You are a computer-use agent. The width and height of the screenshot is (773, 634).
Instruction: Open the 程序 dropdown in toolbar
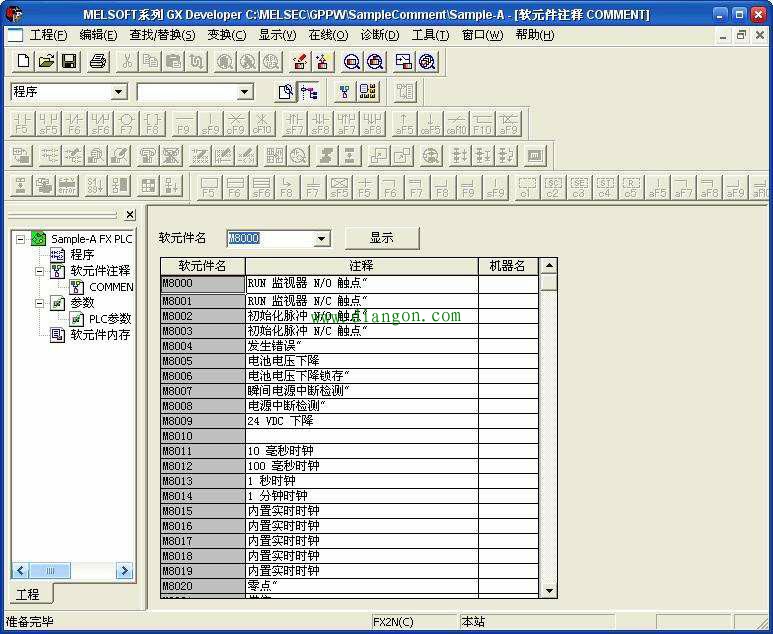(x=118, y=92)
